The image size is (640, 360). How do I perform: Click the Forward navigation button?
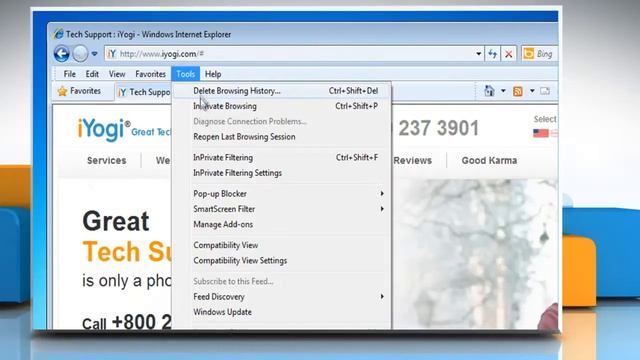[x=80, y=53]
